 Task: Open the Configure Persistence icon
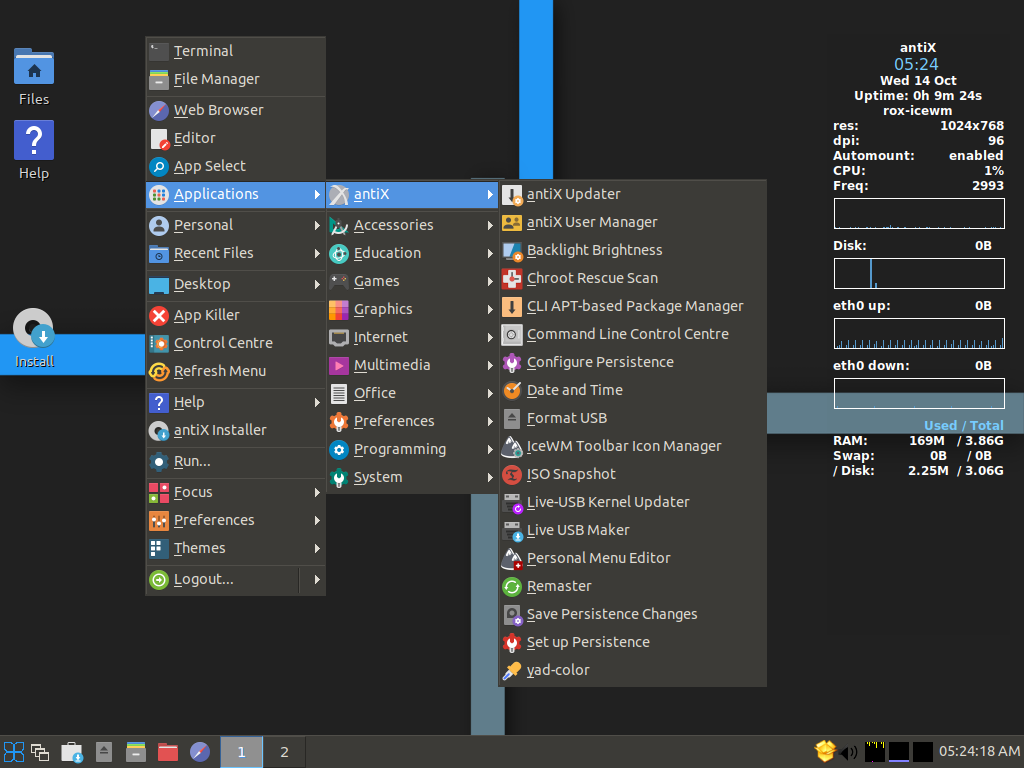point(512,362)
